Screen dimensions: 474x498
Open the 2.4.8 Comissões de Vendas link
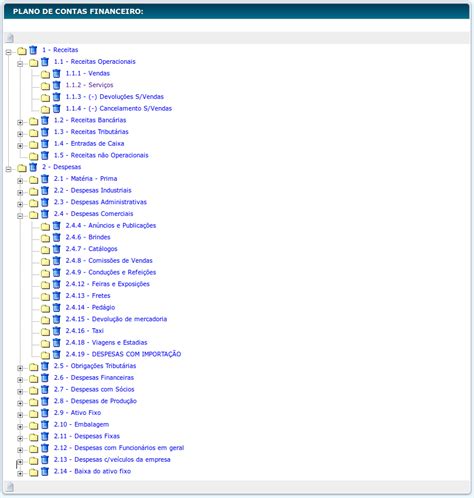109,261
